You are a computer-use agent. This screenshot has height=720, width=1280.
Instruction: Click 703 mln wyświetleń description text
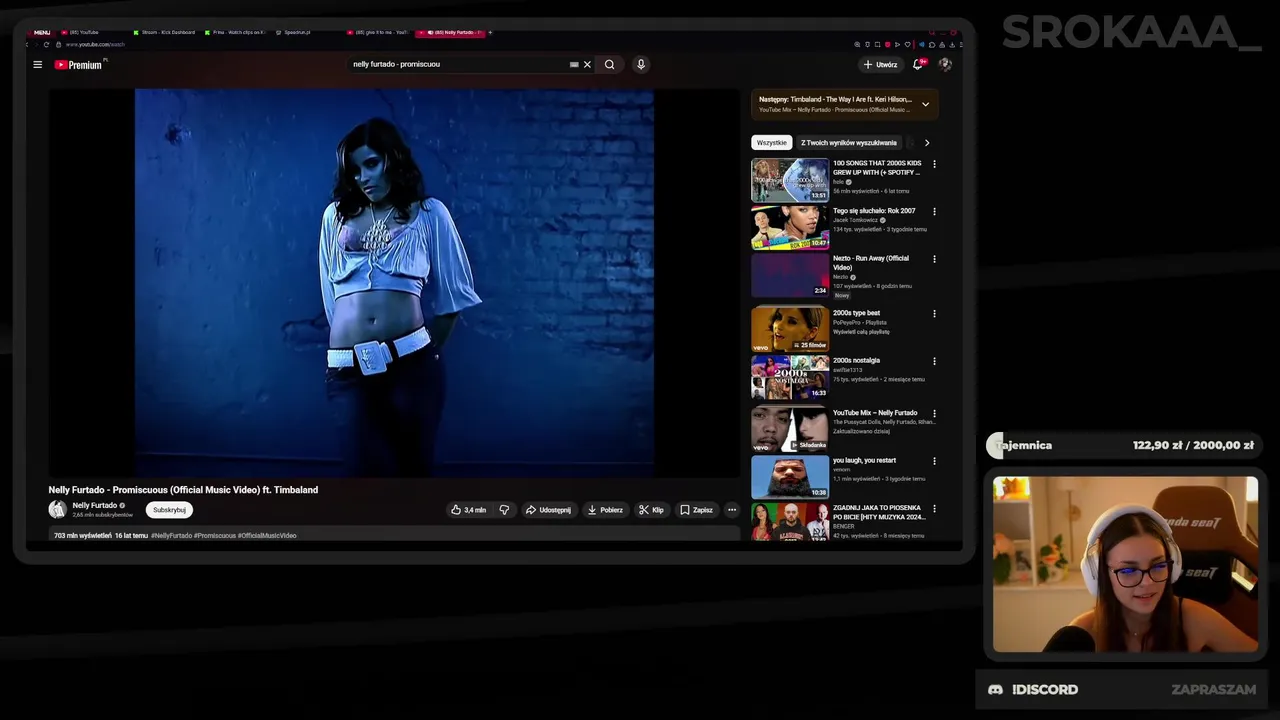(82, 536)
